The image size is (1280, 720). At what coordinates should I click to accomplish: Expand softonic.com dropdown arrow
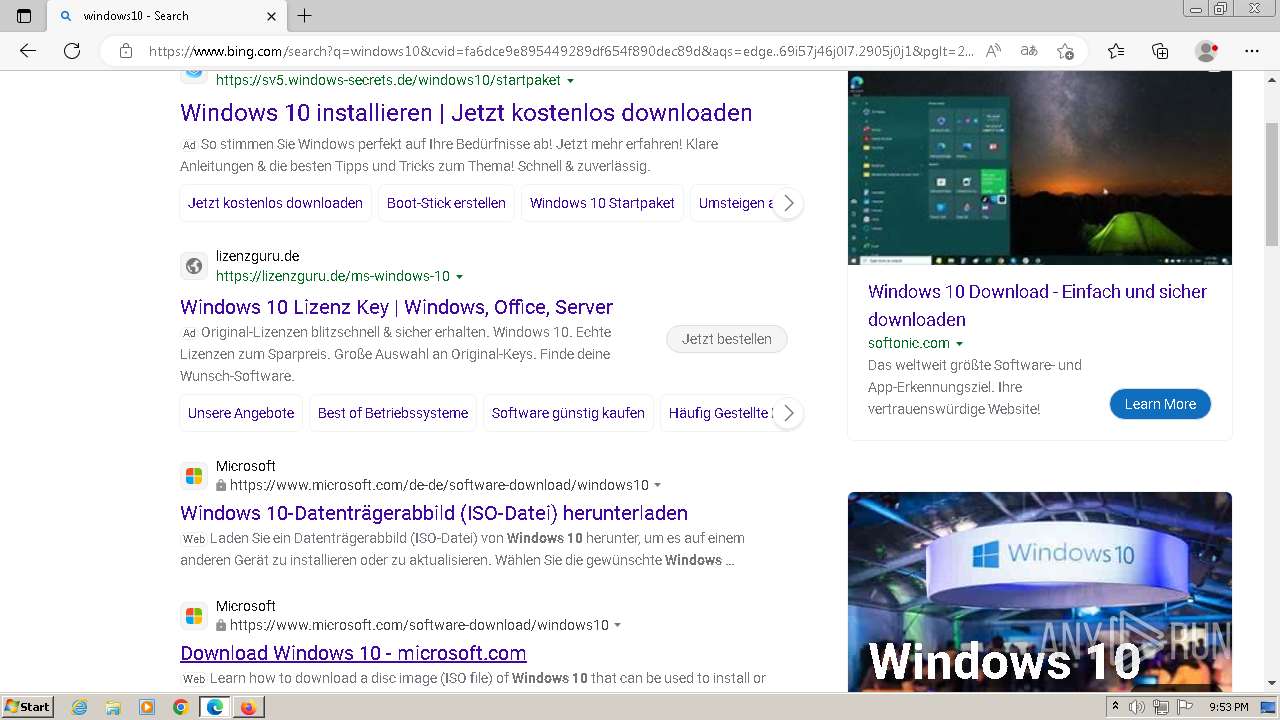pyautogui.click(x=960, y=344)
